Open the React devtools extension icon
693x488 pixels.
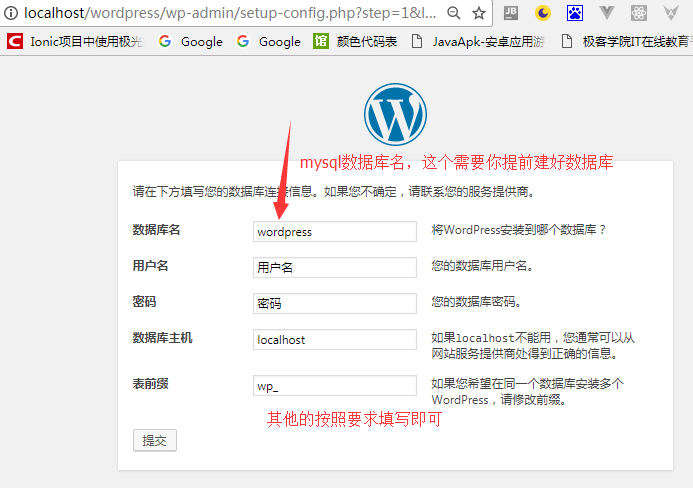639,13
